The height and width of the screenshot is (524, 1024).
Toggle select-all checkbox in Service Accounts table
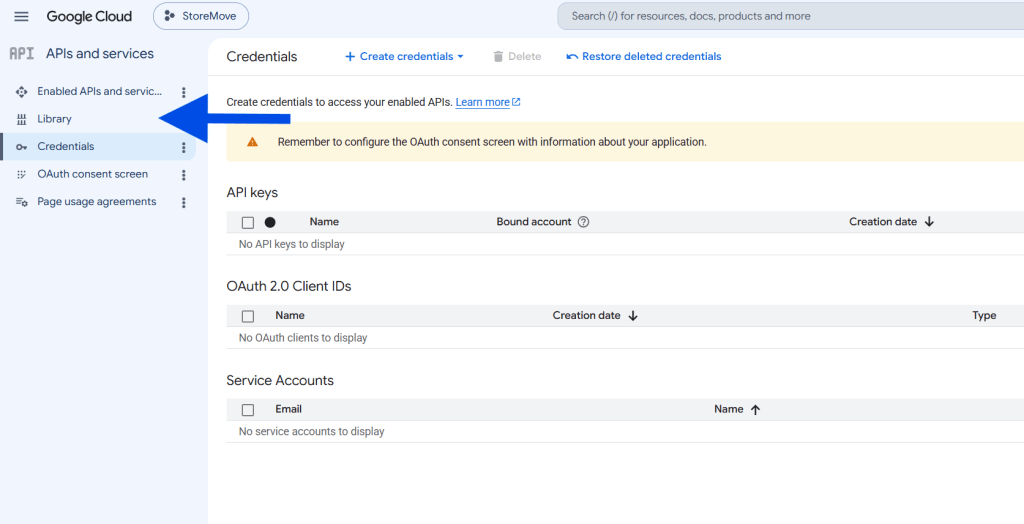pyautogui.click(x=248, y=410)
